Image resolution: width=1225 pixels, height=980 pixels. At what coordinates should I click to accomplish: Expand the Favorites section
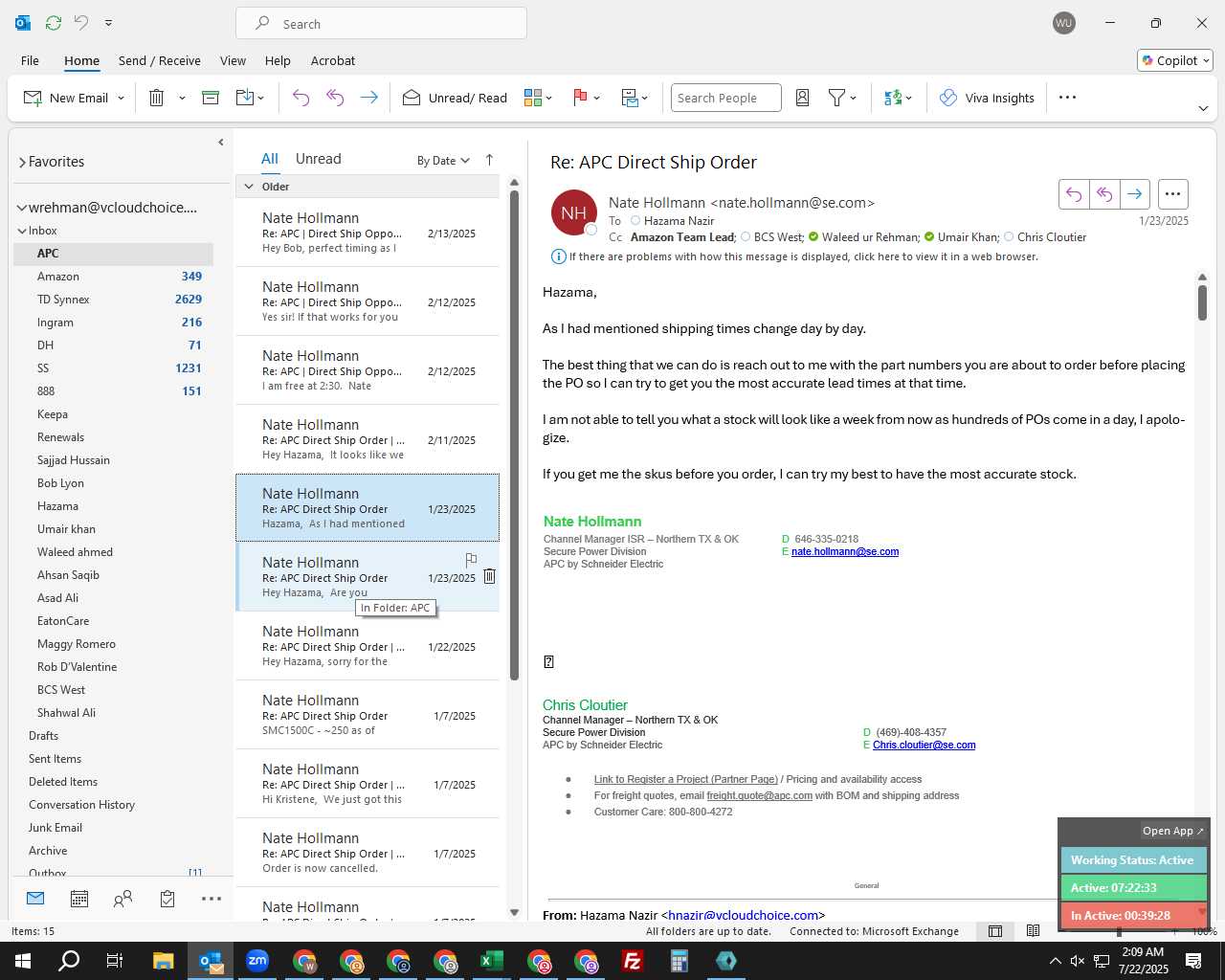[22, 162]
